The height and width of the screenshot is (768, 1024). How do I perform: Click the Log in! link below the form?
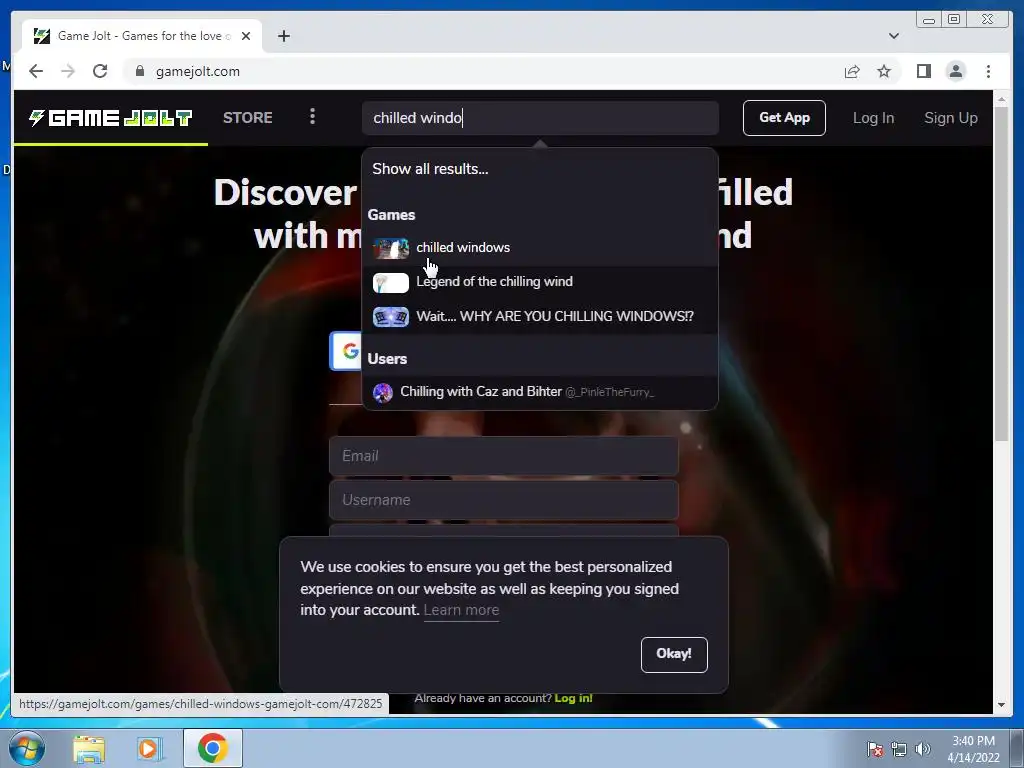[573, 698]
